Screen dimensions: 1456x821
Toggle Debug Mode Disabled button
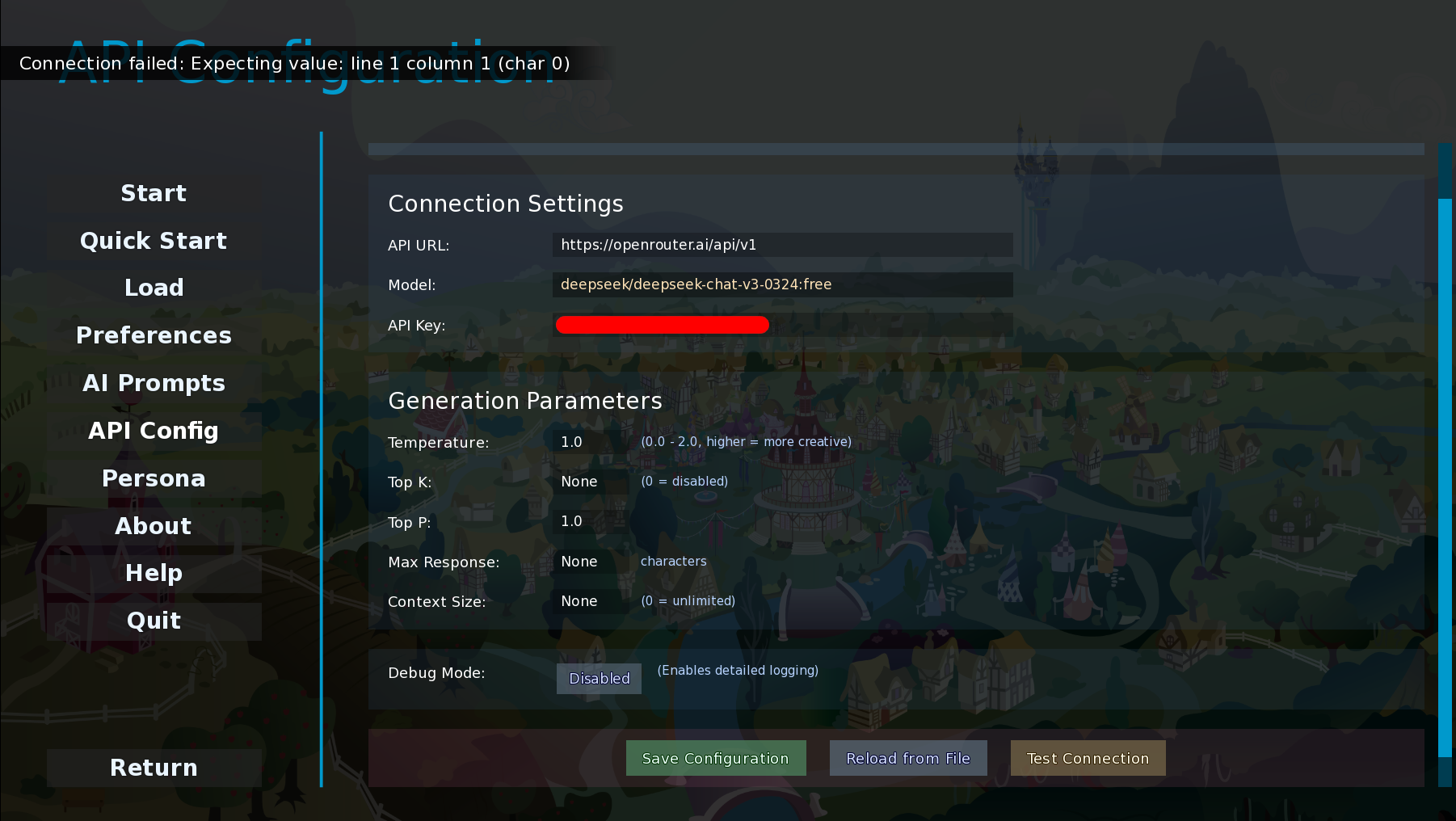(x=599, y=679)
